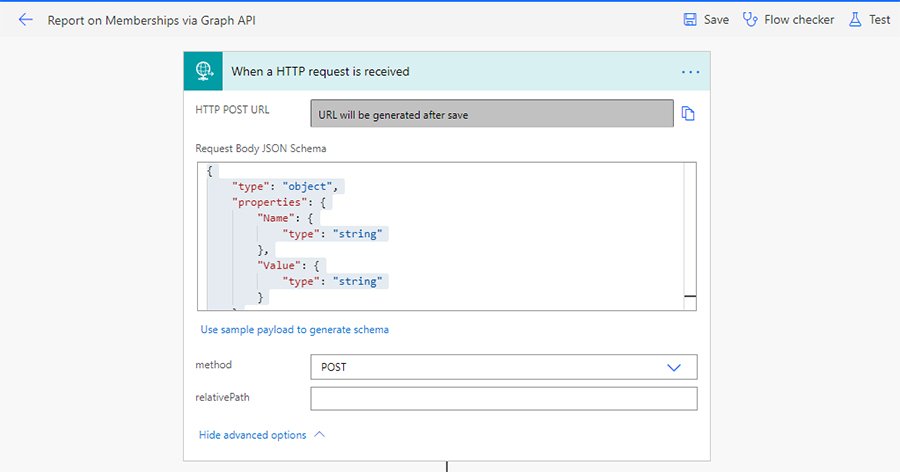Screen dimensions: 900x472
Task: Click the 'URL will be generated after save' field
Action: [x=491, y=114]
